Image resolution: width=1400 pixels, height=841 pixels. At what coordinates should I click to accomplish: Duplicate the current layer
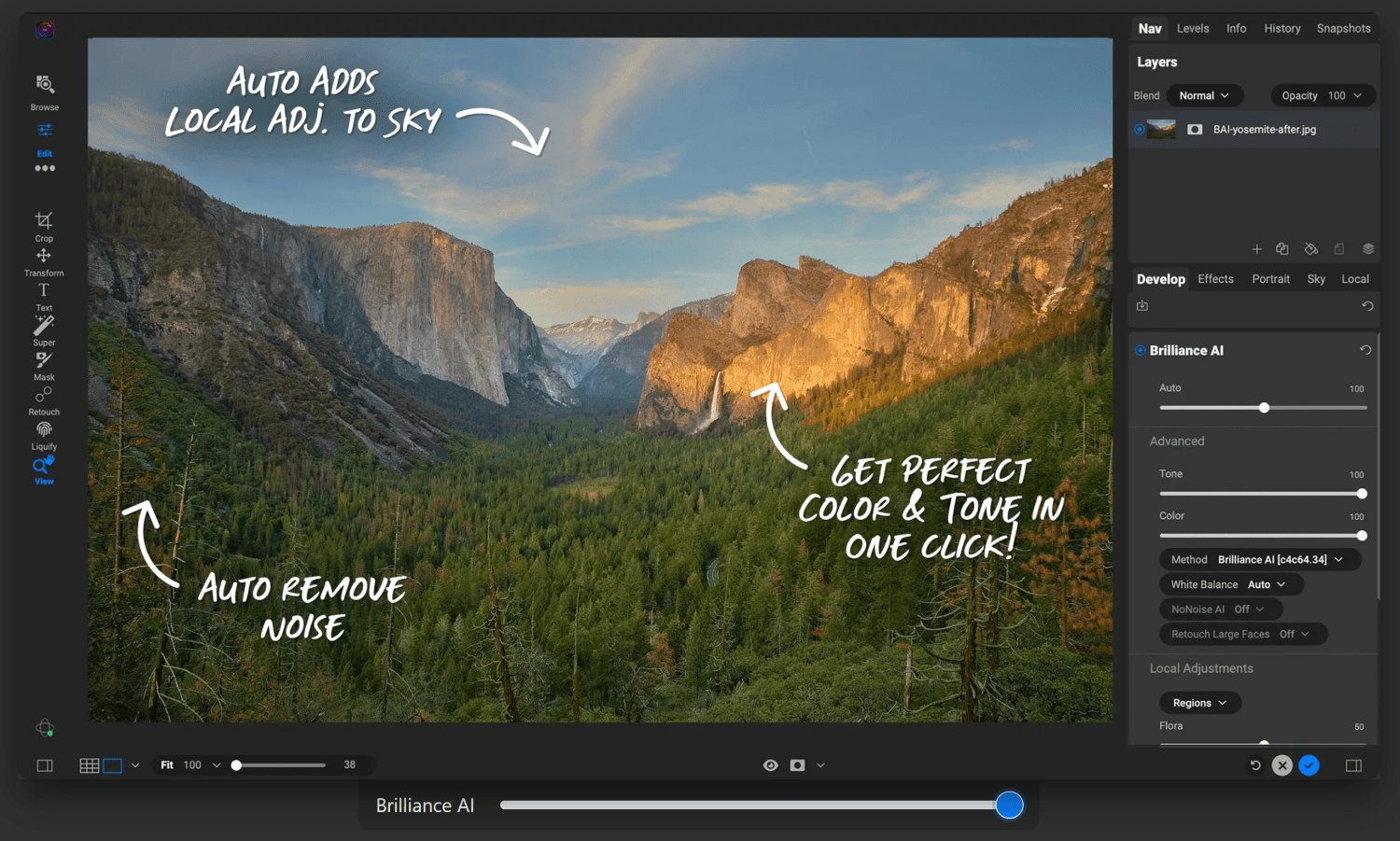1282,249
